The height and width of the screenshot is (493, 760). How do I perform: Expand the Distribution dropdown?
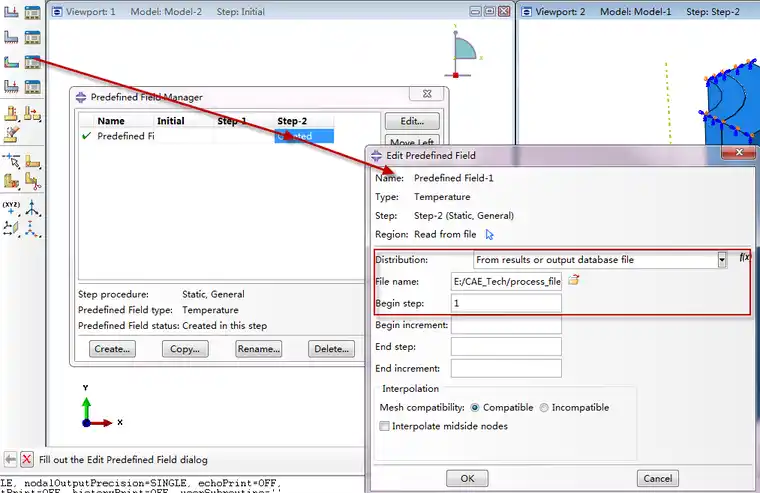(x=721, y=260)
